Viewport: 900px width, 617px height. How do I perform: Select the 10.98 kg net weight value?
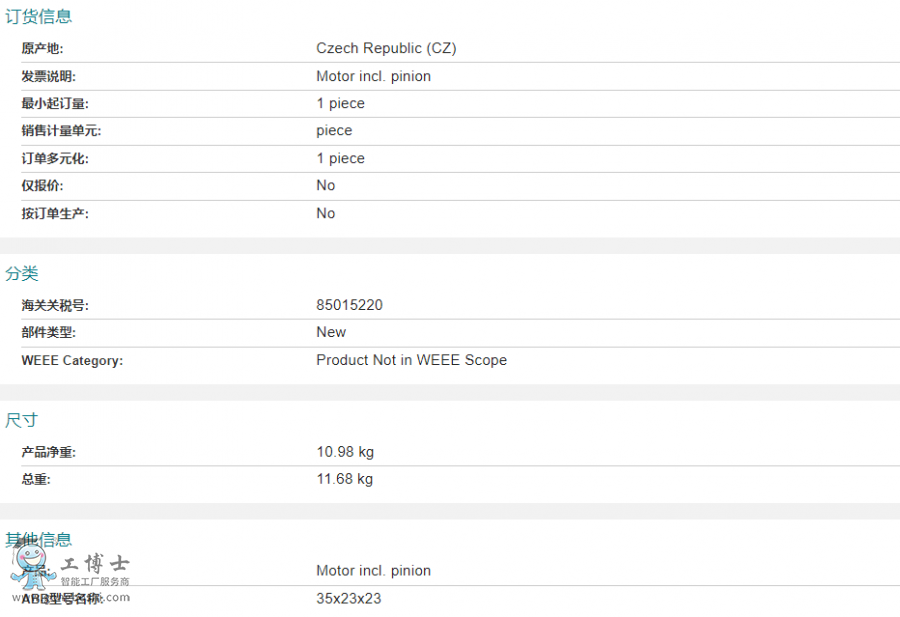pos(345,452)
